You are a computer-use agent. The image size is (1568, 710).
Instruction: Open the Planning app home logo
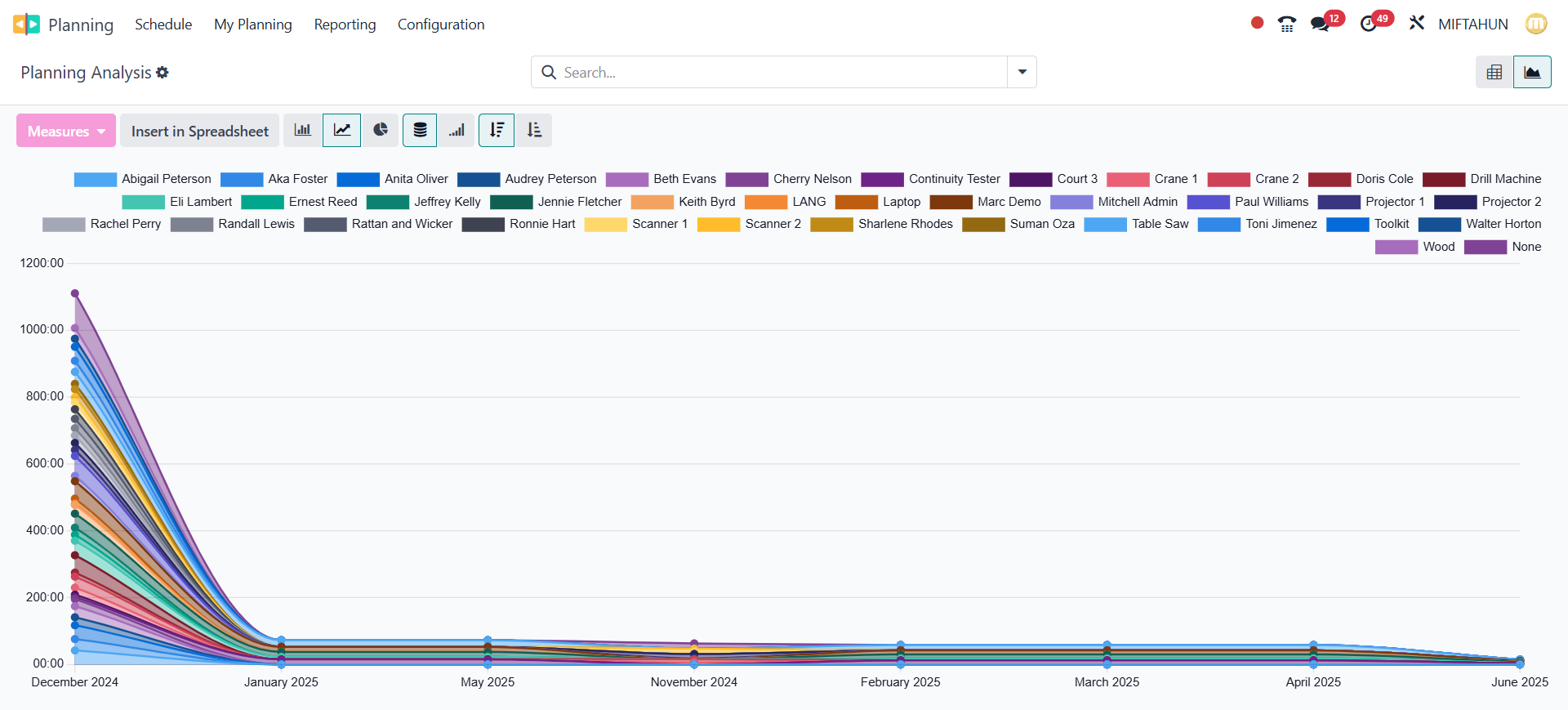26,25
